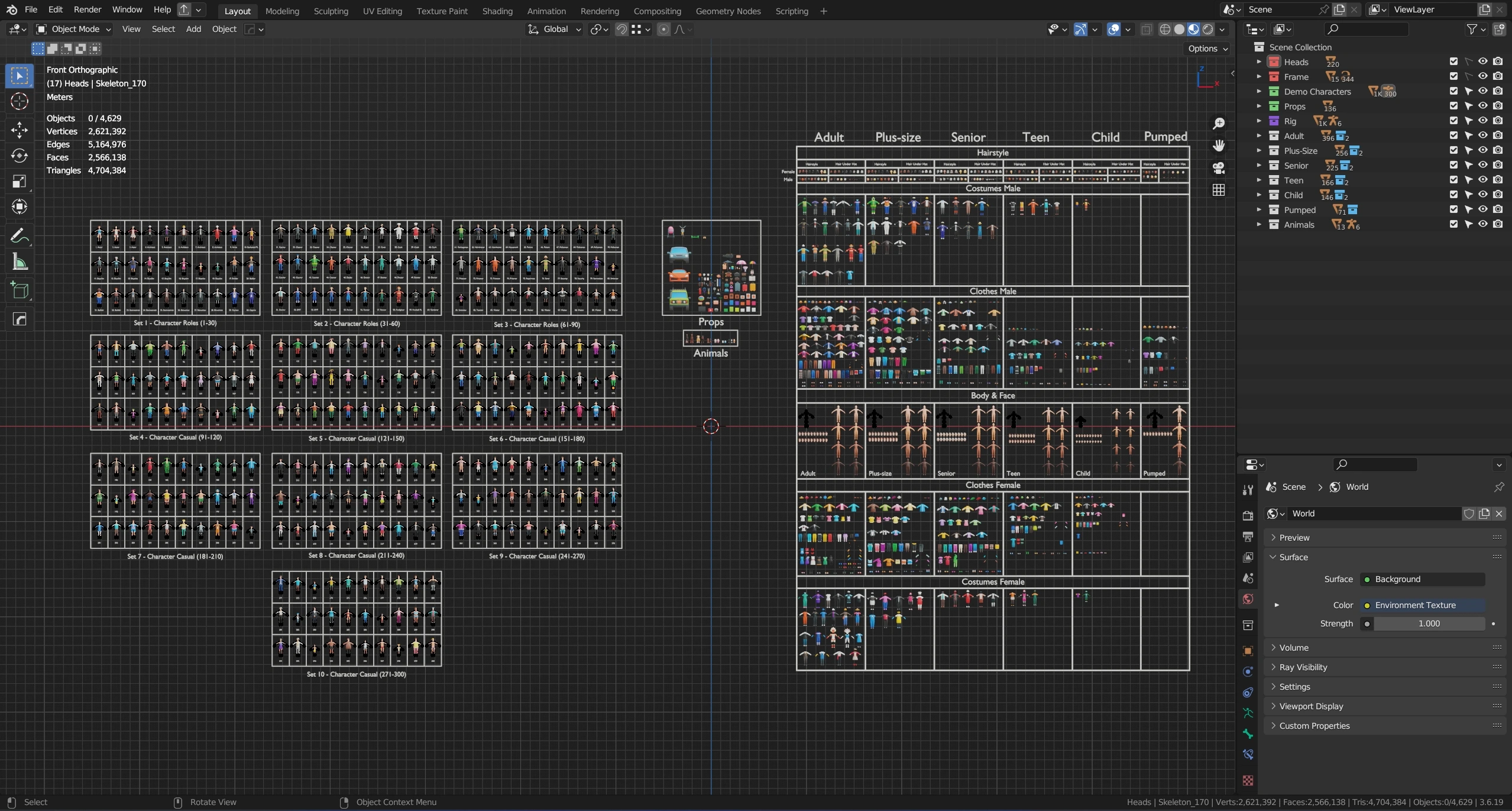Open the World properties tab icon
Image resolution: width=1512 pixels, height=811 pixels.
pos(1248,599)
